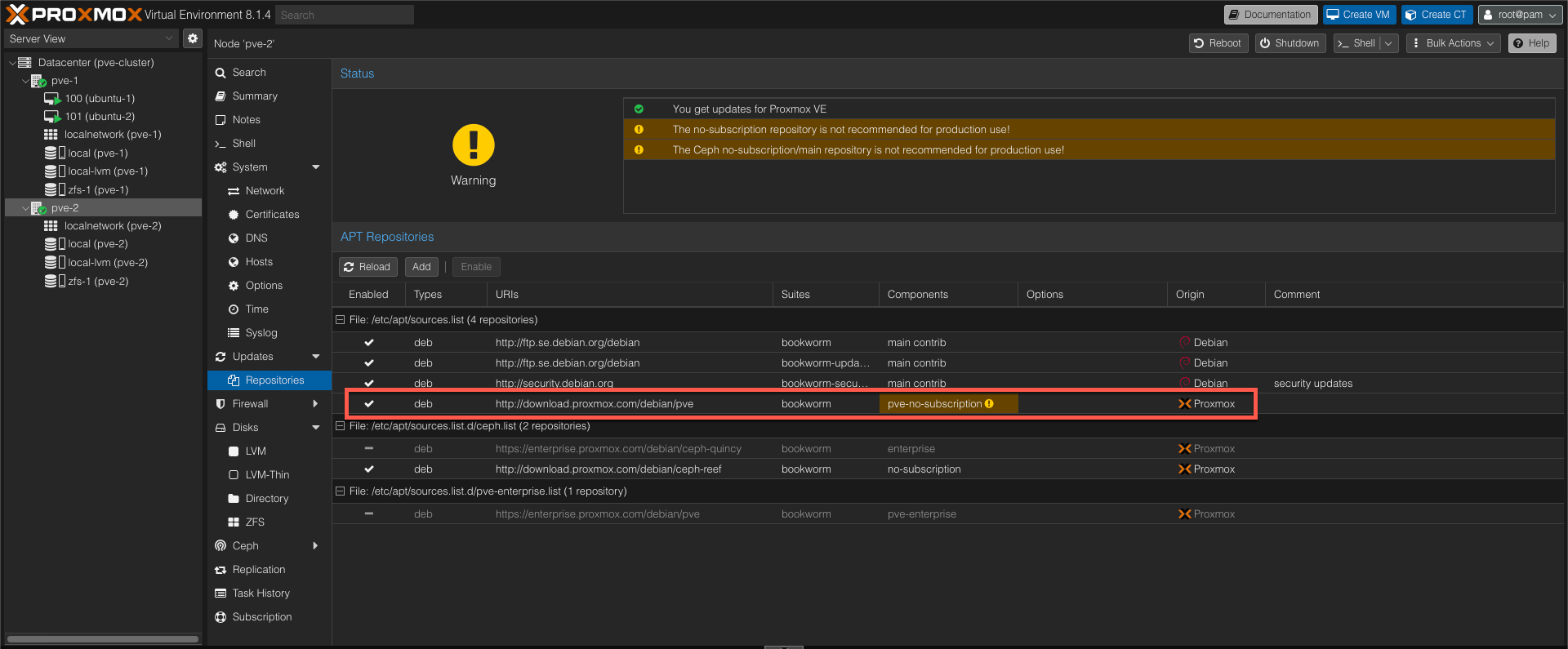This screenshot has width=1568, height=649.
Task: Collapse the pve-1 node in tree
Action: 24,81
